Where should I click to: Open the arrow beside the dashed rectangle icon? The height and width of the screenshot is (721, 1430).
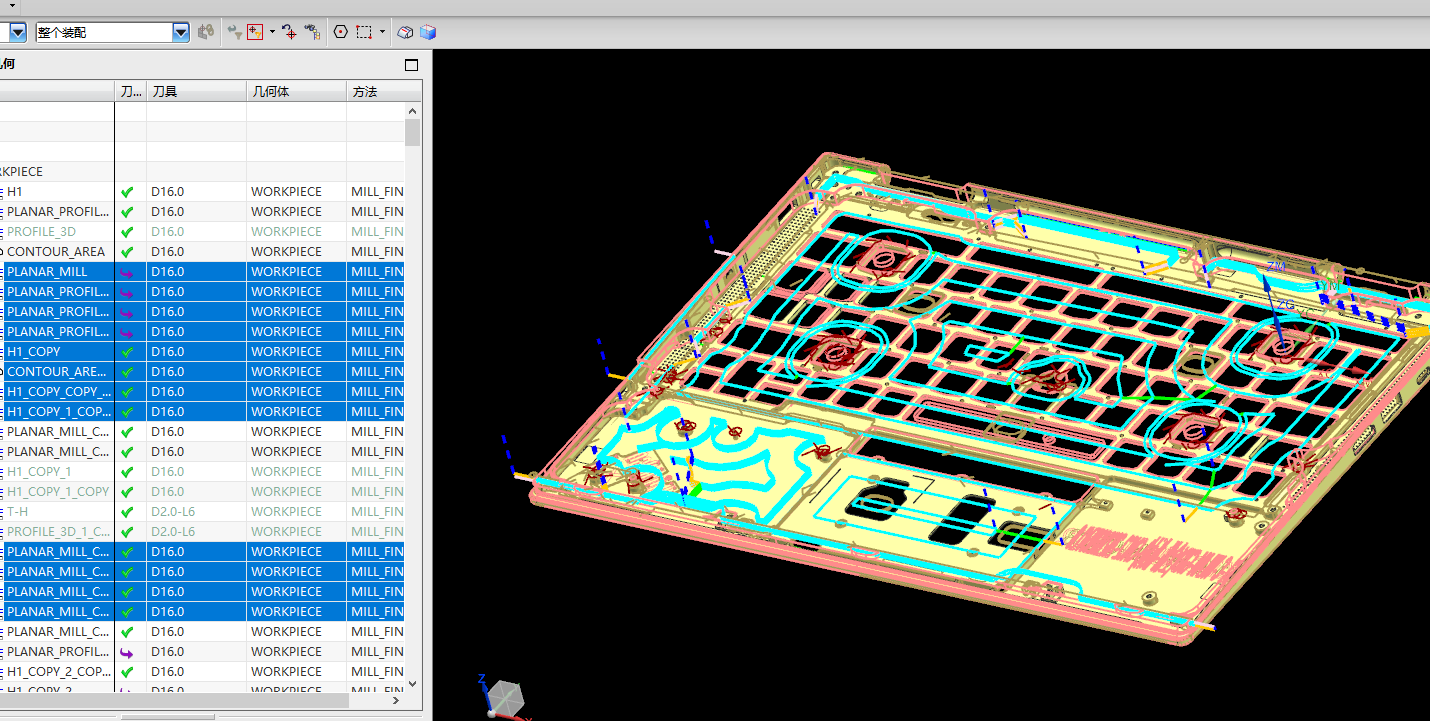pyautogui.click(x=382, y=32)
